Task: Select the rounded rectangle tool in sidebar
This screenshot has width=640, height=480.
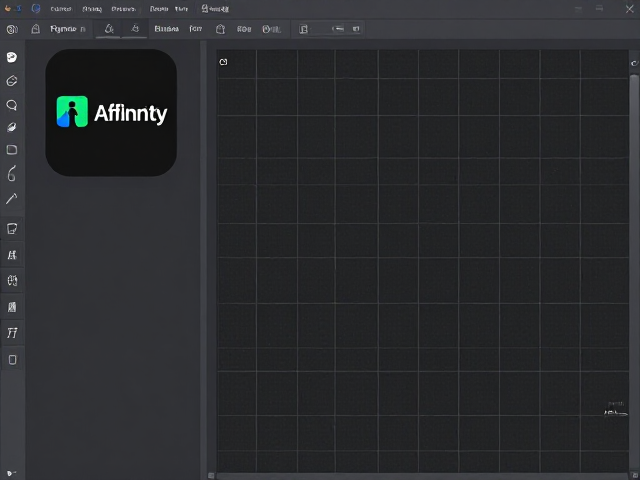Action: 12,150
